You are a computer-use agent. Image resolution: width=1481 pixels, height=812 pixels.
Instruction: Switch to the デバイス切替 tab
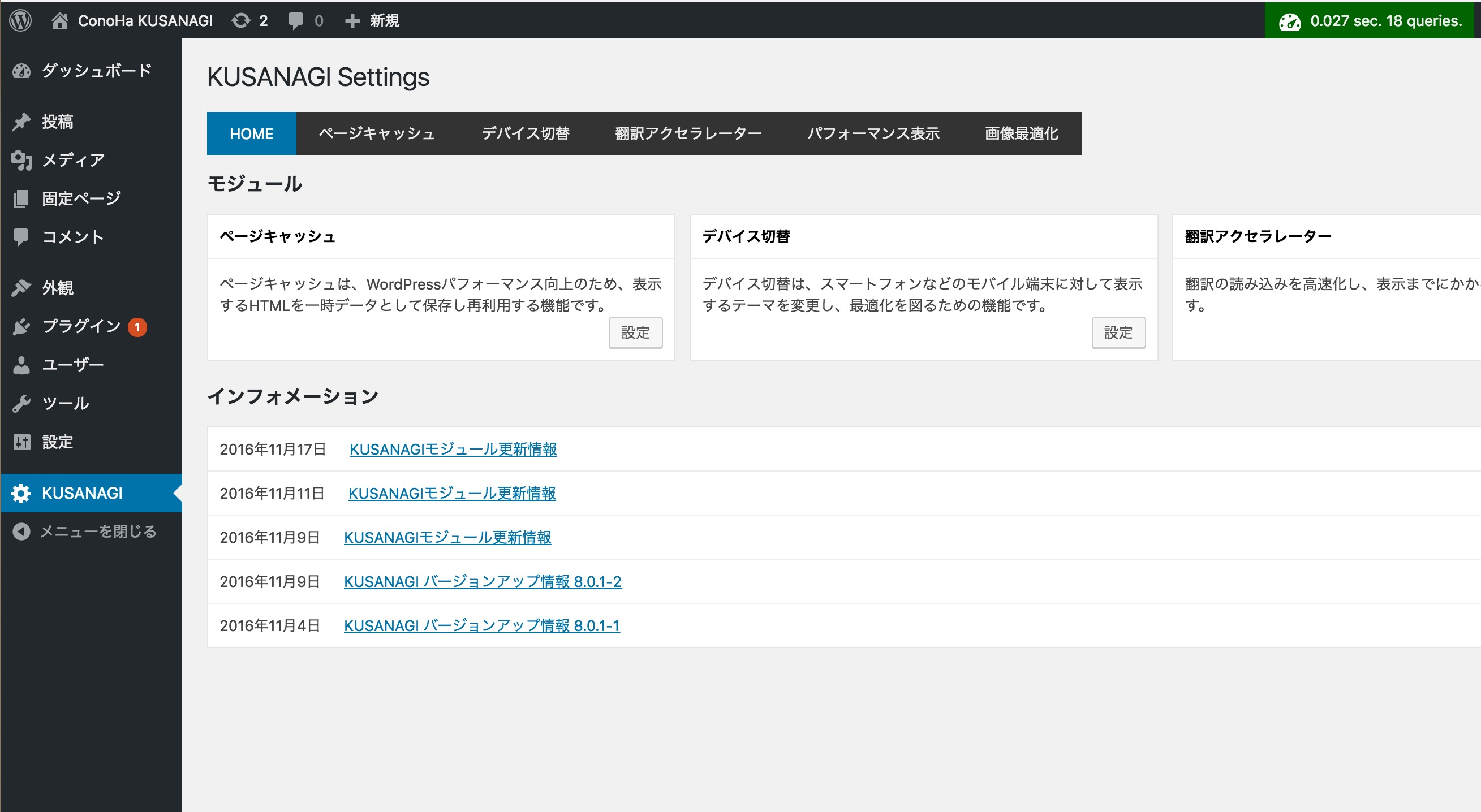pyautogui.click(x=526, y=133)
